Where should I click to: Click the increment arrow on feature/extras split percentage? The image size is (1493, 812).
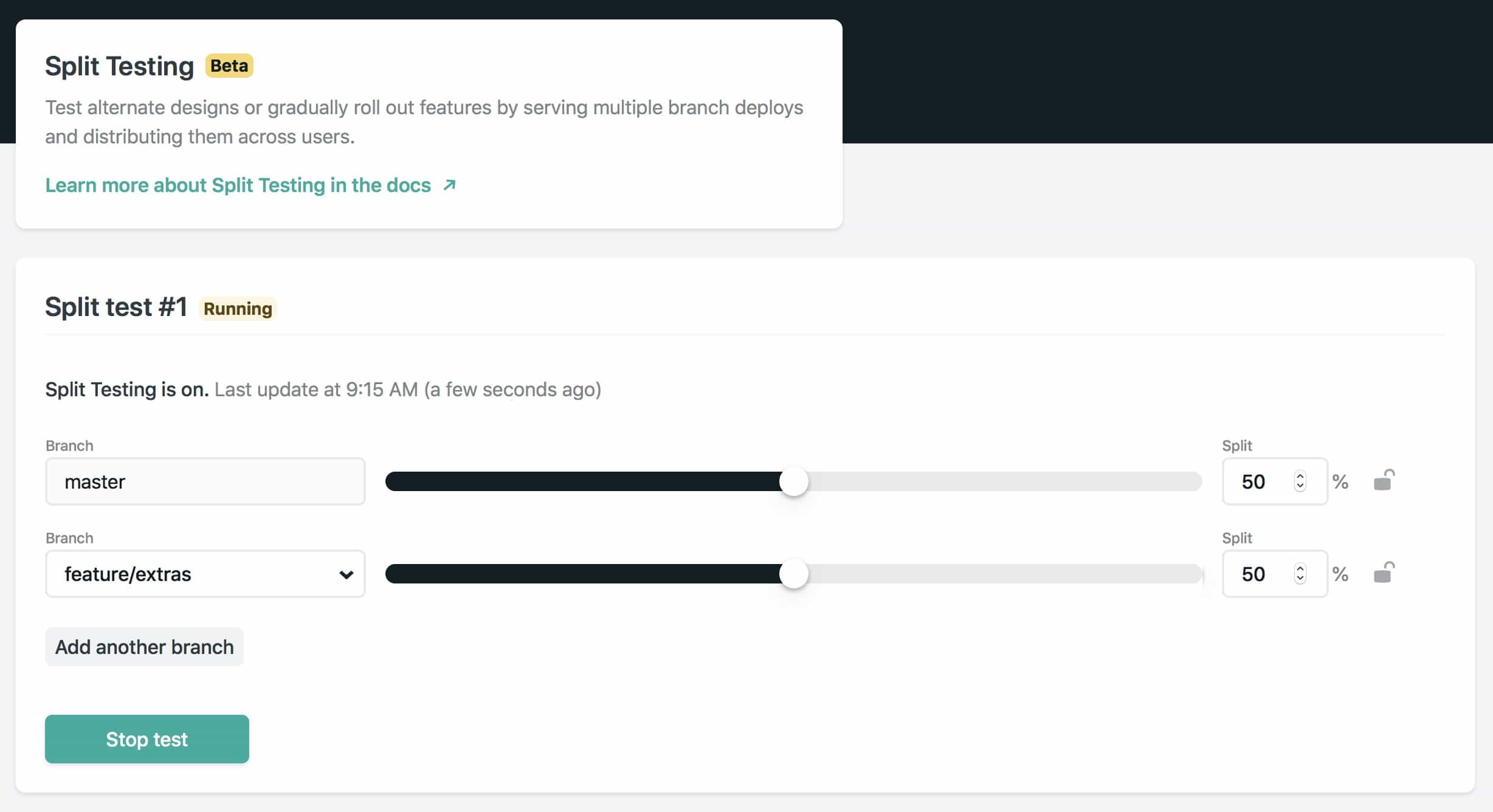(x=1300, y=568)
